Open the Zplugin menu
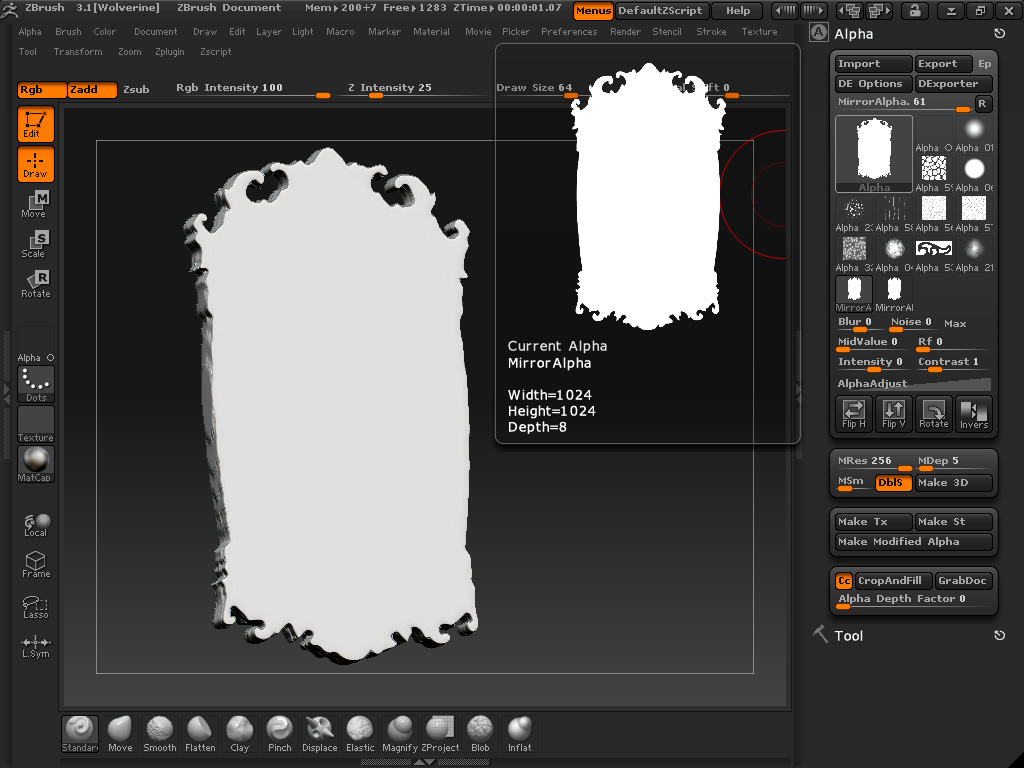 tap(170, 52)
